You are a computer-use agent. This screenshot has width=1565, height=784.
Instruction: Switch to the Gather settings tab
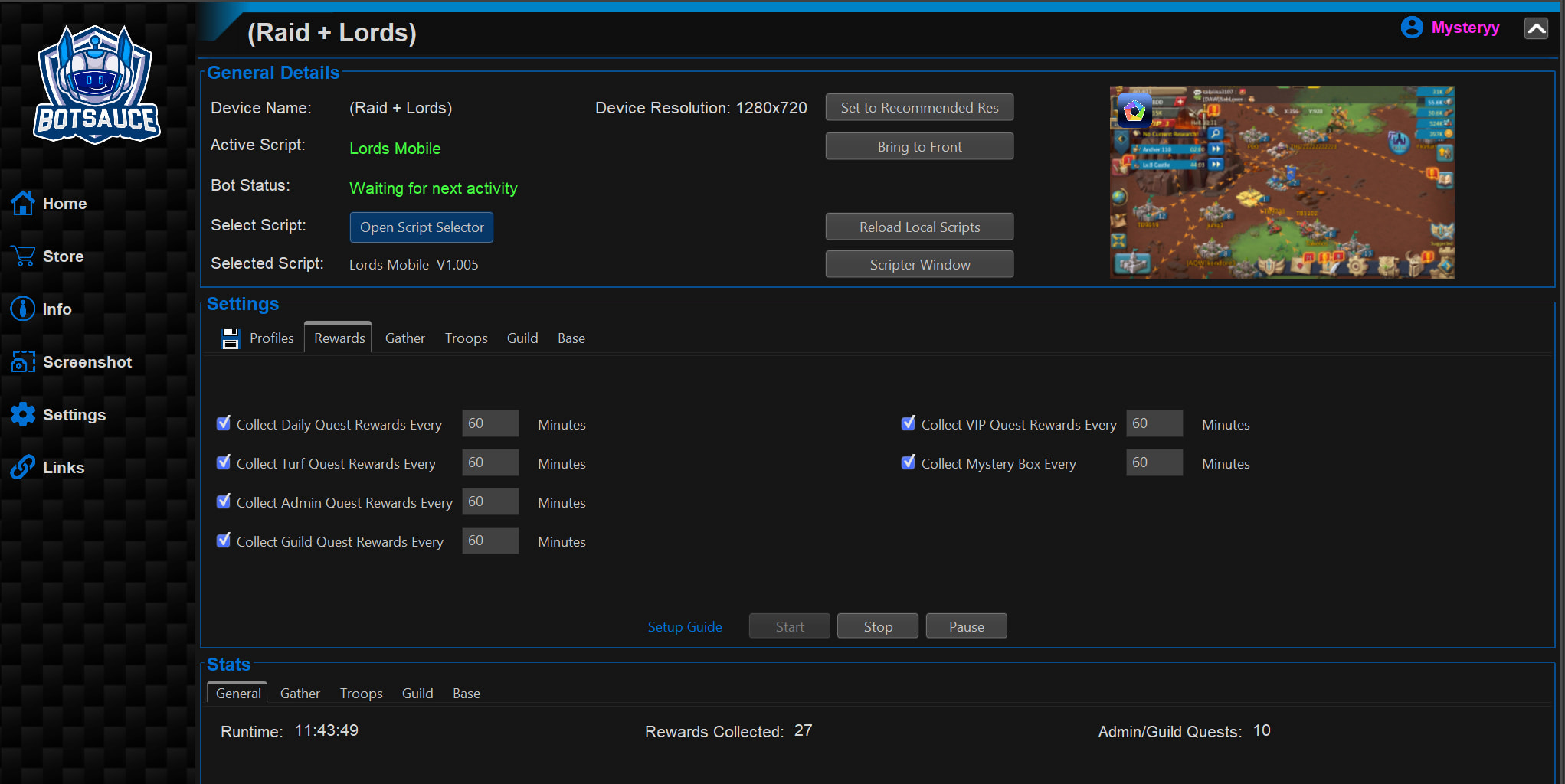(x=404, y=338)
